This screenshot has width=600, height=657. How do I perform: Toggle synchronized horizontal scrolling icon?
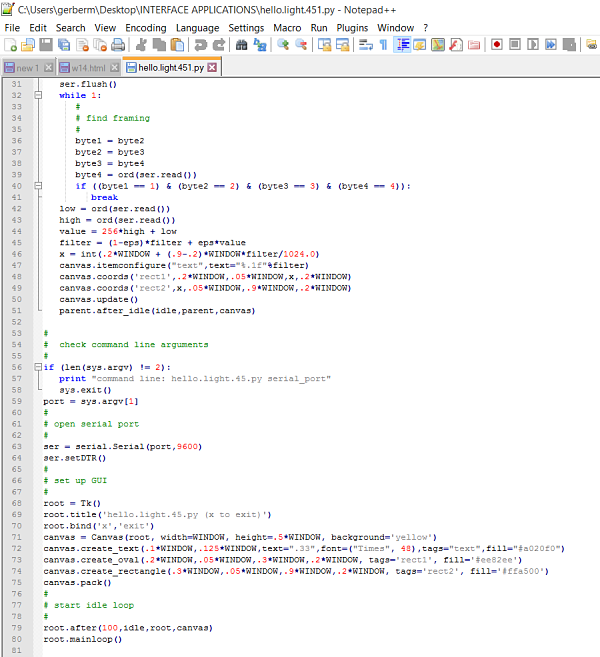342,44
